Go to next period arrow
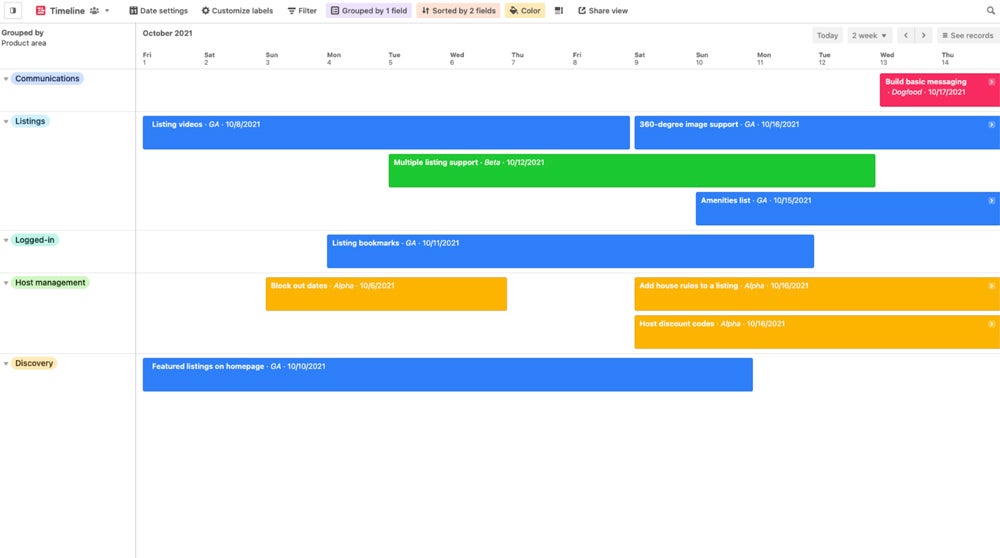The height and width of the screenshot is (558, 1000). (x=923, y=36)
